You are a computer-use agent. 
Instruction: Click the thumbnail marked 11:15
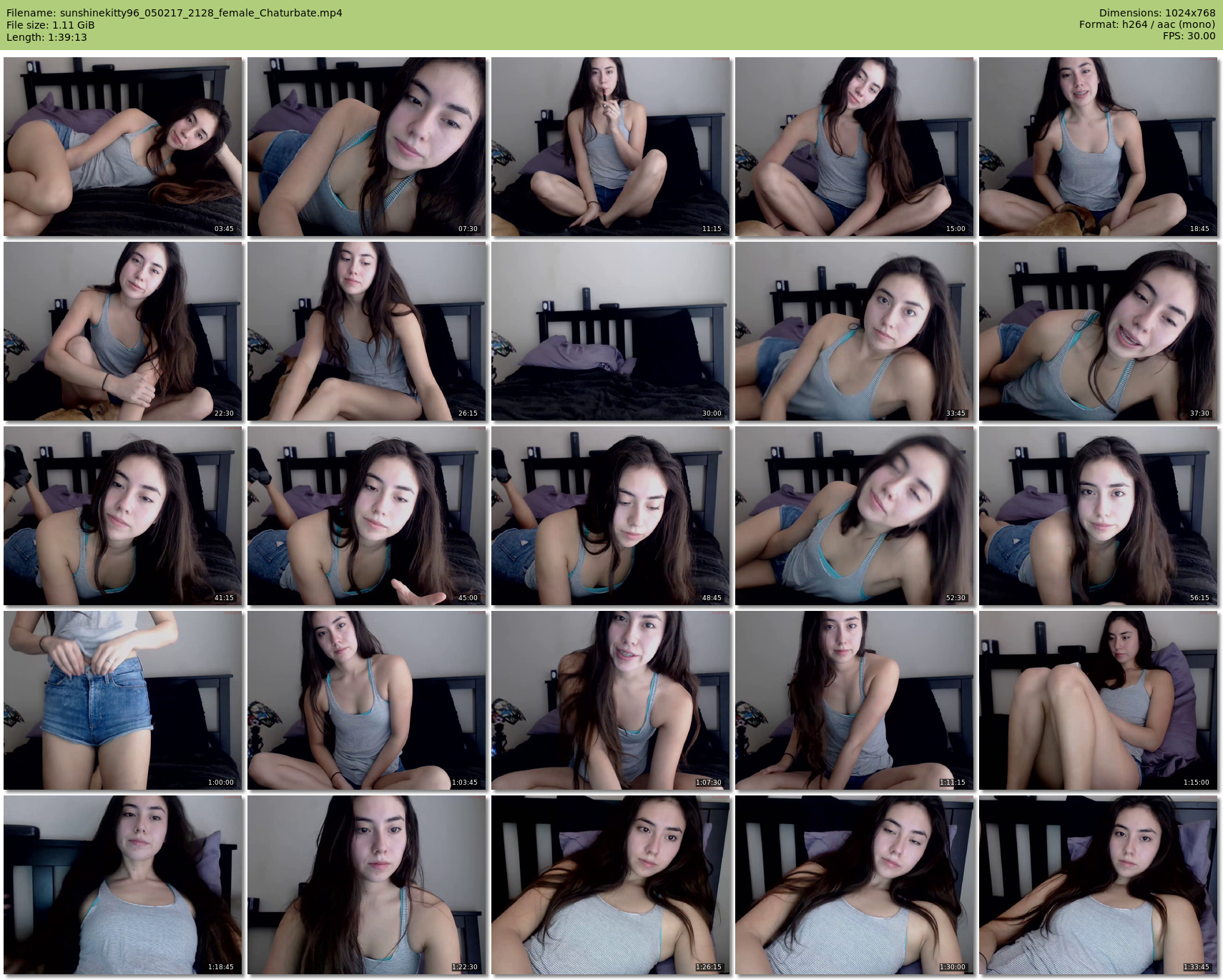click(x=611, y=147)
